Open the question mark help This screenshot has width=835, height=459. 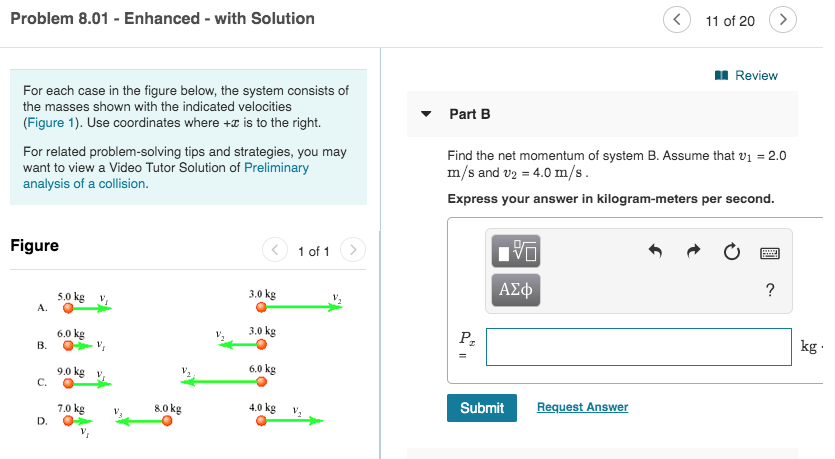pos(769,290)
